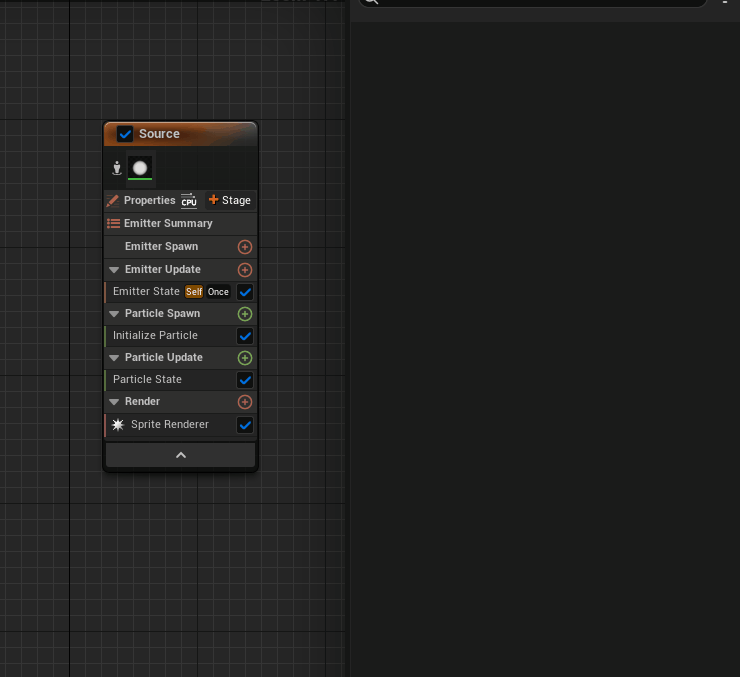This screenshot has height=677, width=740.
Task: Open the Emitter Summary row
Action: (168, 223)
